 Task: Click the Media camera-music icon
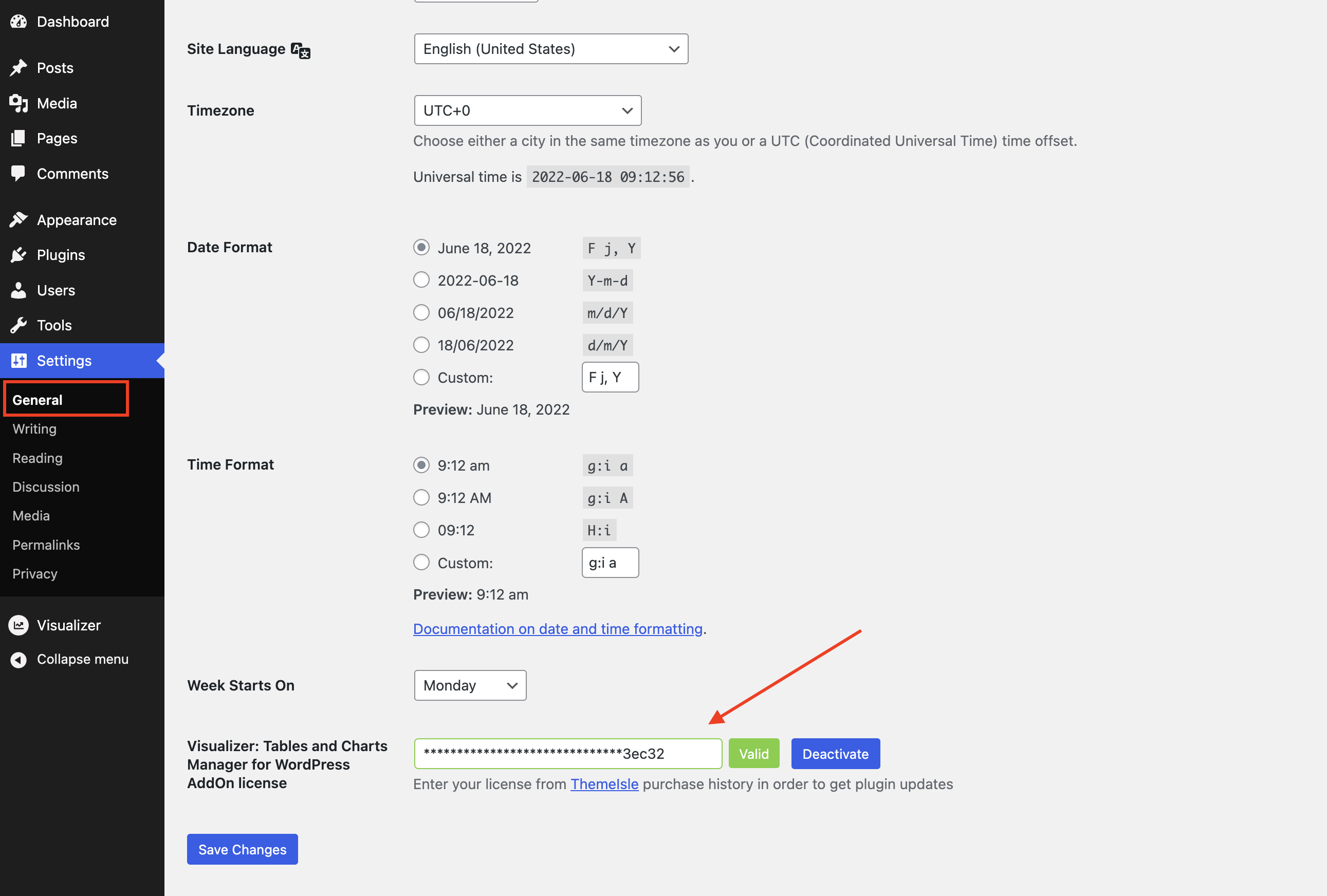[19, 103]
